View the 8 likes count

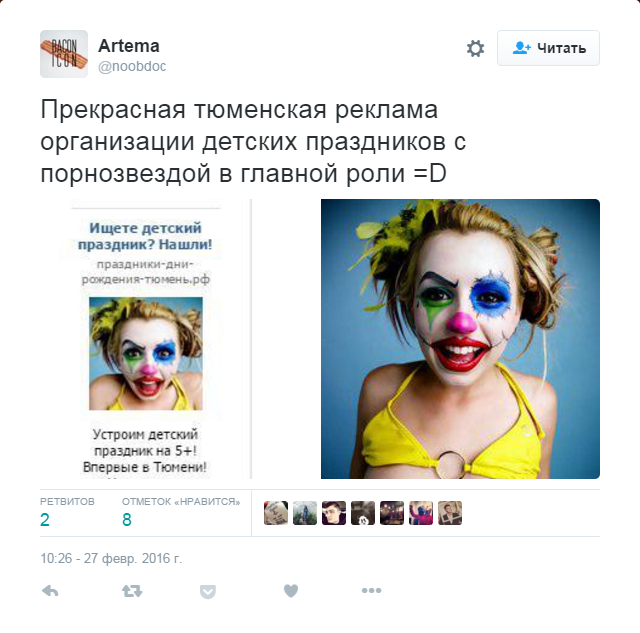tap(127, 520)
